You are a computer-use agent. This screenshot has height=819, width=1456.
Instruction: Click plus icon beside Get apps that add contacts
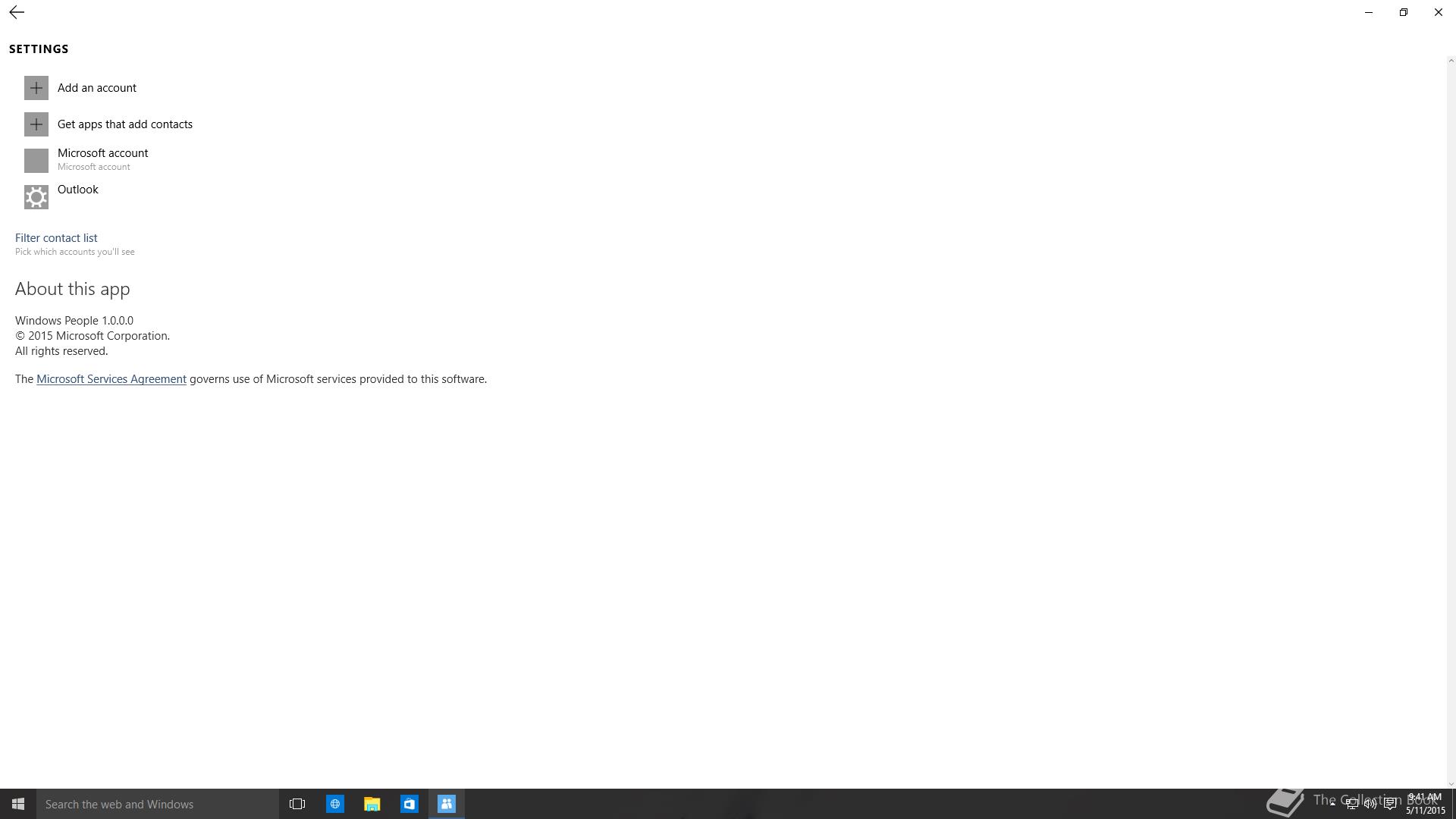coord(36,124)
